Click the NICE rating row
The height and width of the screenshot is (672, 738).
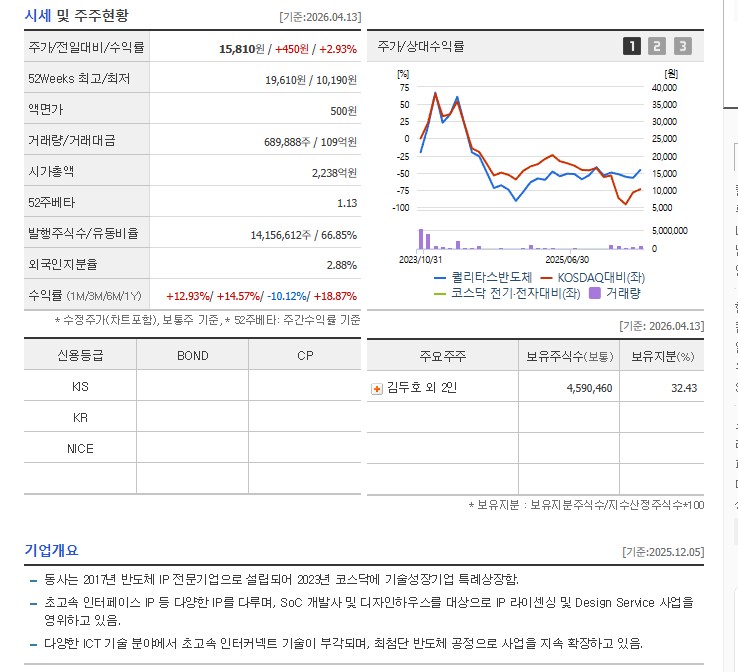(x=193, y=448)
